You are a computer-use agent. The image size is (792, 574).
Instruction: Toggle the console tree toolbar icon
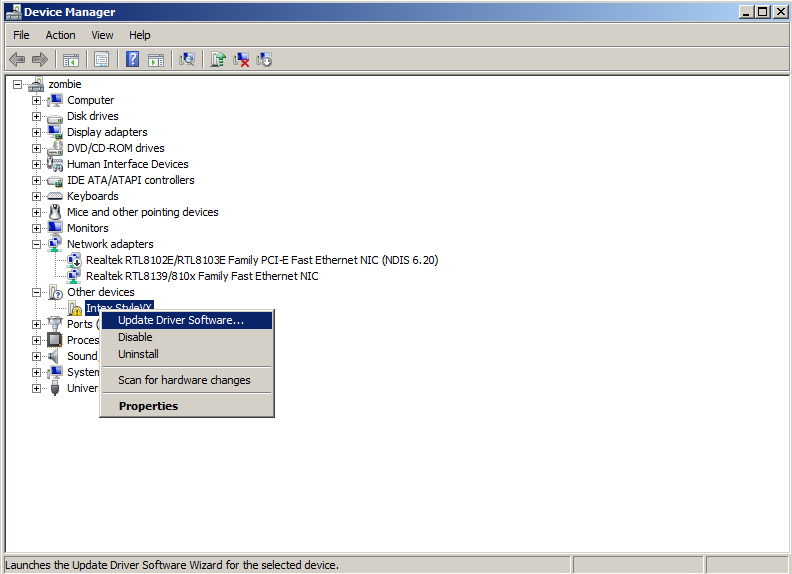[71, 60]
